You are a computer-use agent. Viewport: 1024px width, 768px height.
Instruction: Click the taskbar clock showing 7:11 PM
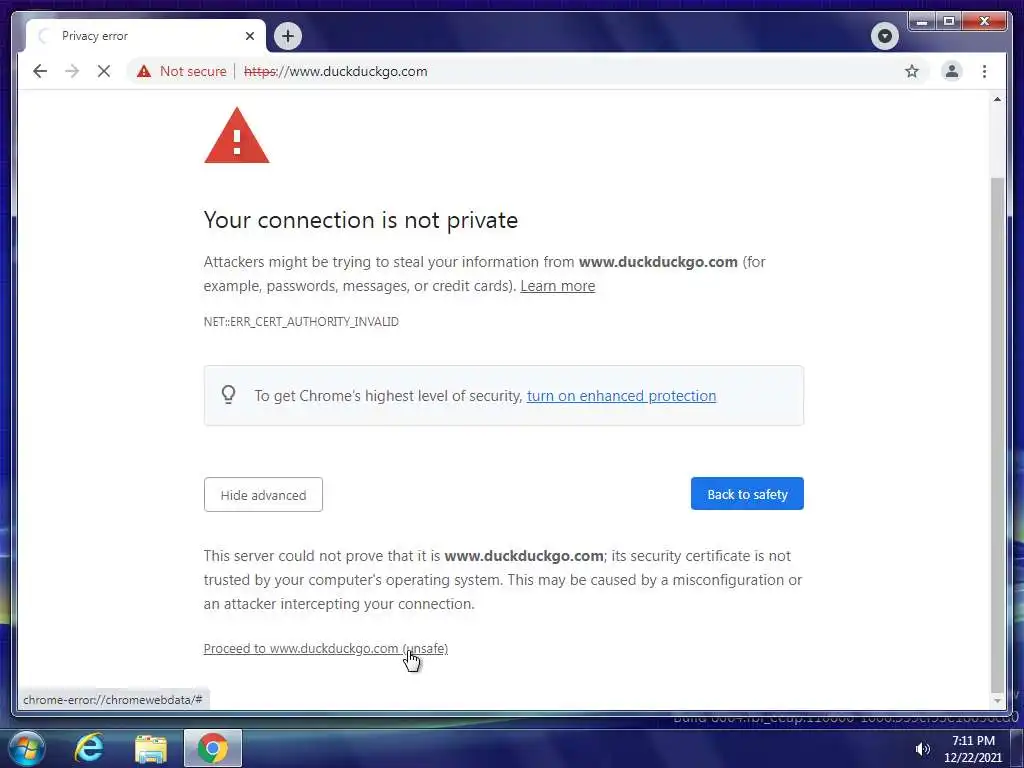(973, 749)
